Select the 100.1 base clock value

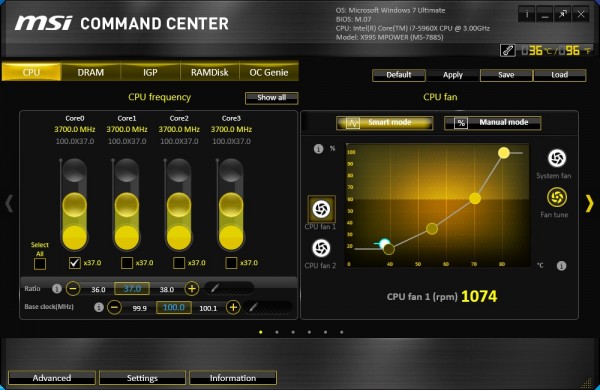coord(208,308)
